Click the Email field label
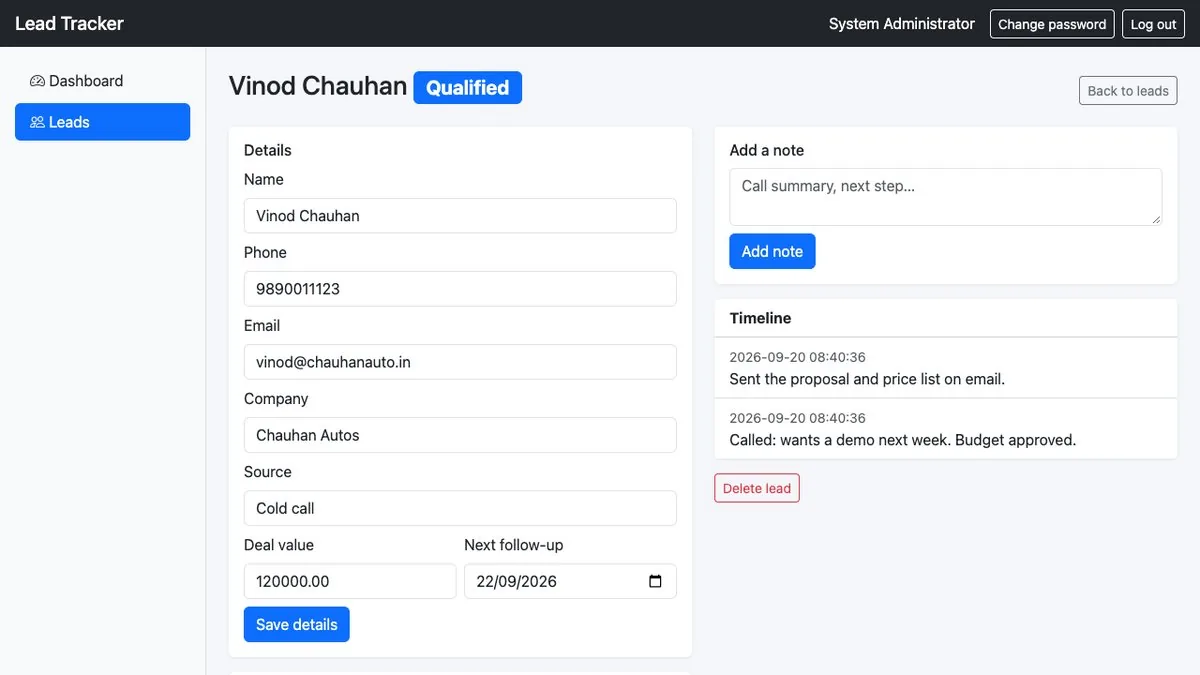1200x675 pixels. click(262, 326)
